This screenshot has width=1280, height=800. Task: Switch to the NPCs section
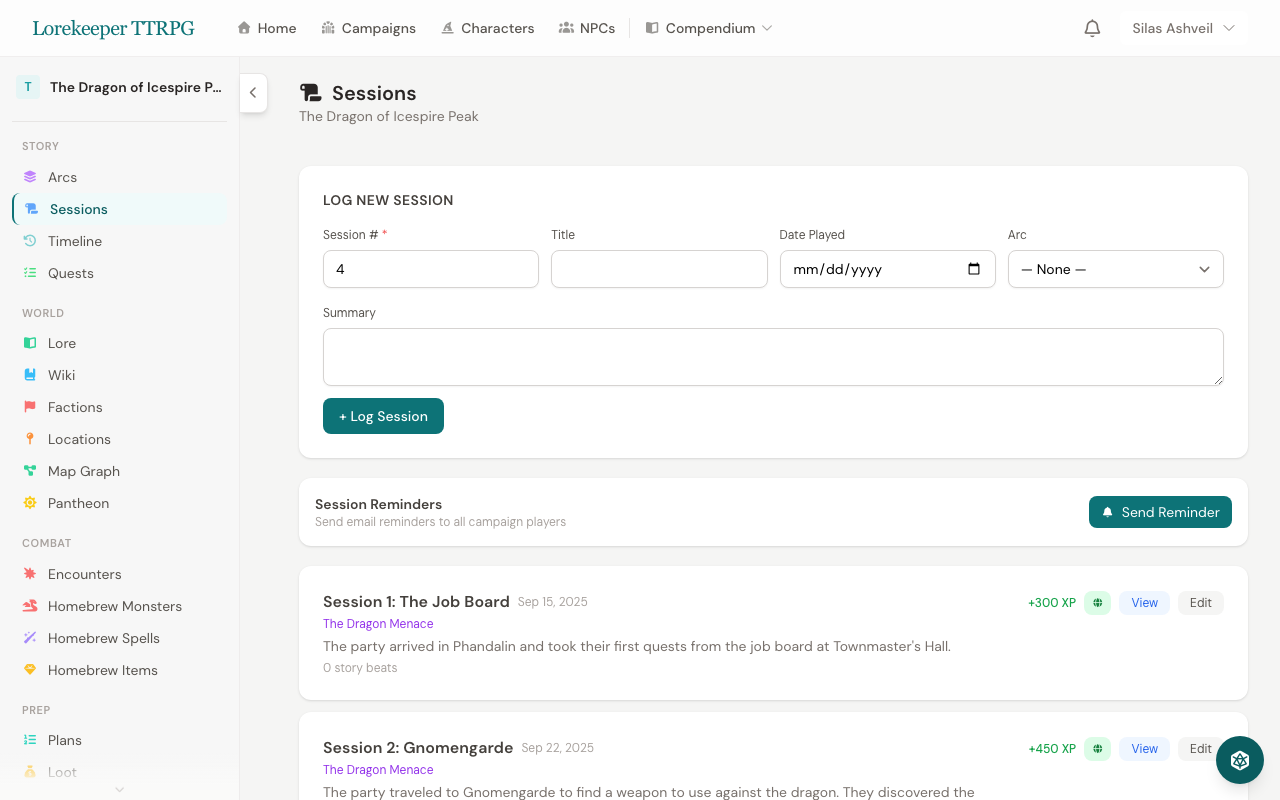587,28
